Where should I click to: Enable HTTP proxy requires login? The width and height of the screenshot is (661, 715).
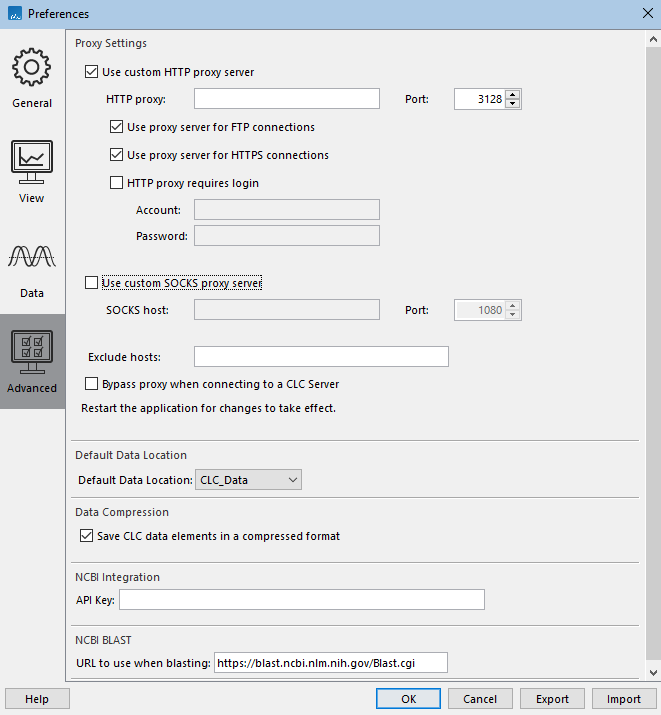(117, 183)
